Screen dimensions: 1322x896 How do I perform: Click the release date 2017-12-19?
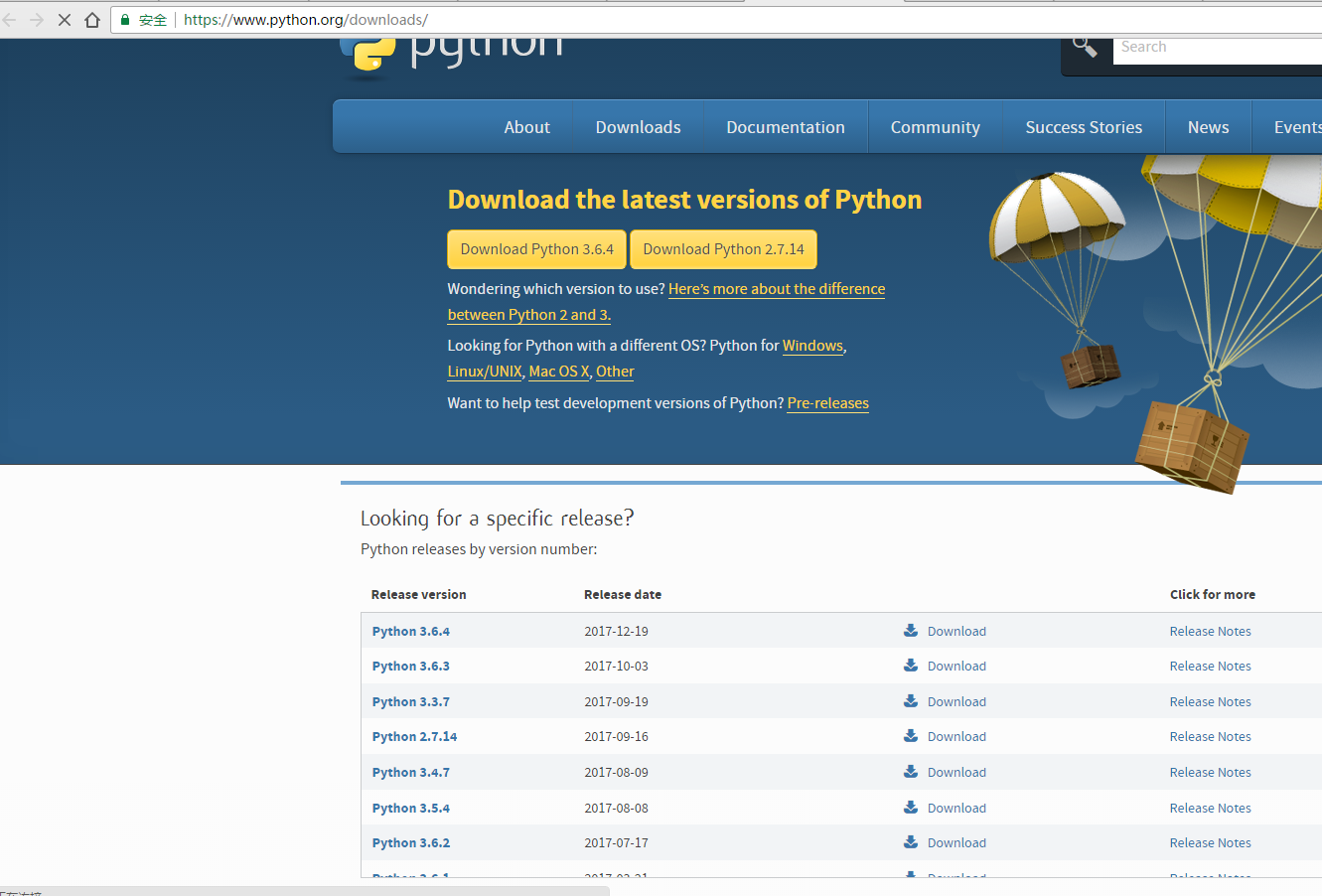click(x=616, y=631)
